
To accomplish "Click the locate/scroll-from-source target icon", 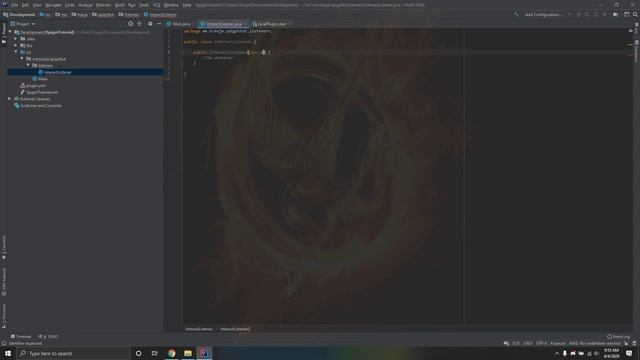I will [131, 24].
